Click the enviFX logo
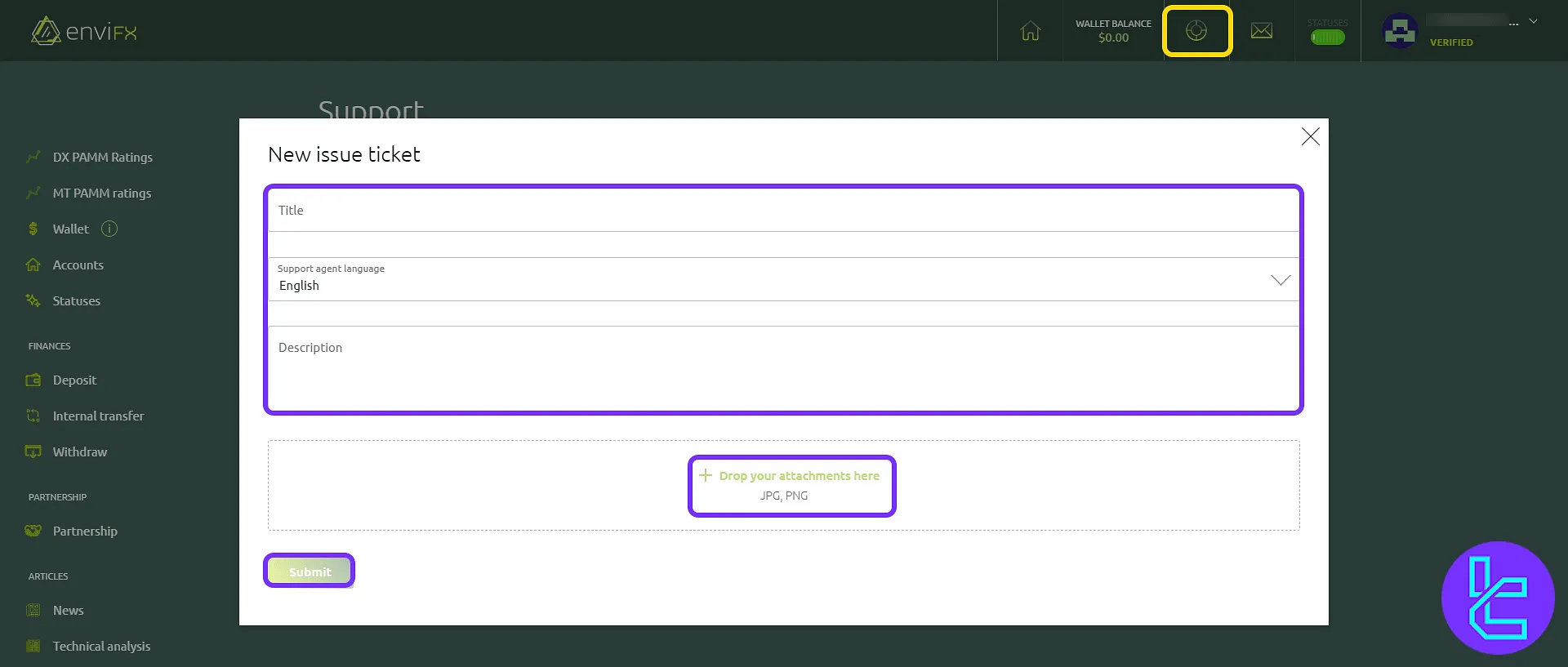The width and height of the screenshot is (1568, 667). point(84,31)
